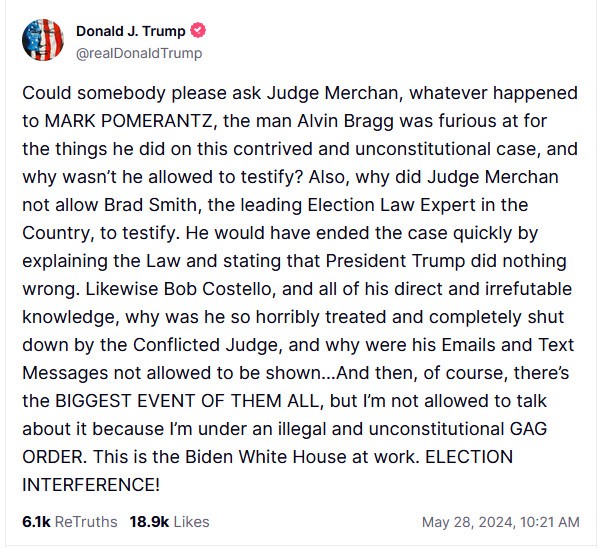View the 18.9k Likes list
Screen dimensions: 601x548
pos(169,522)
